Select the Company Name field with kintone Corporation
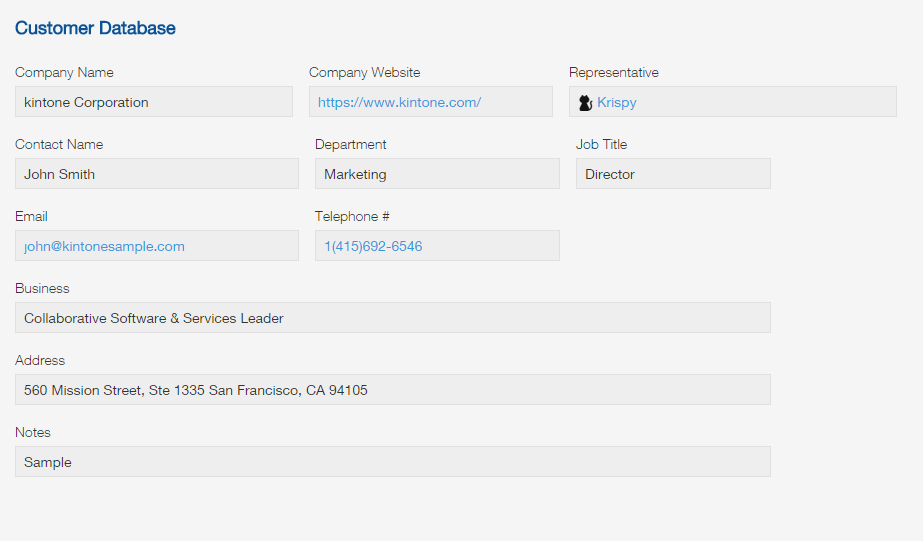The width and height of the screenshot is (923, 541). pyautogui.click(x=153, y=102)
